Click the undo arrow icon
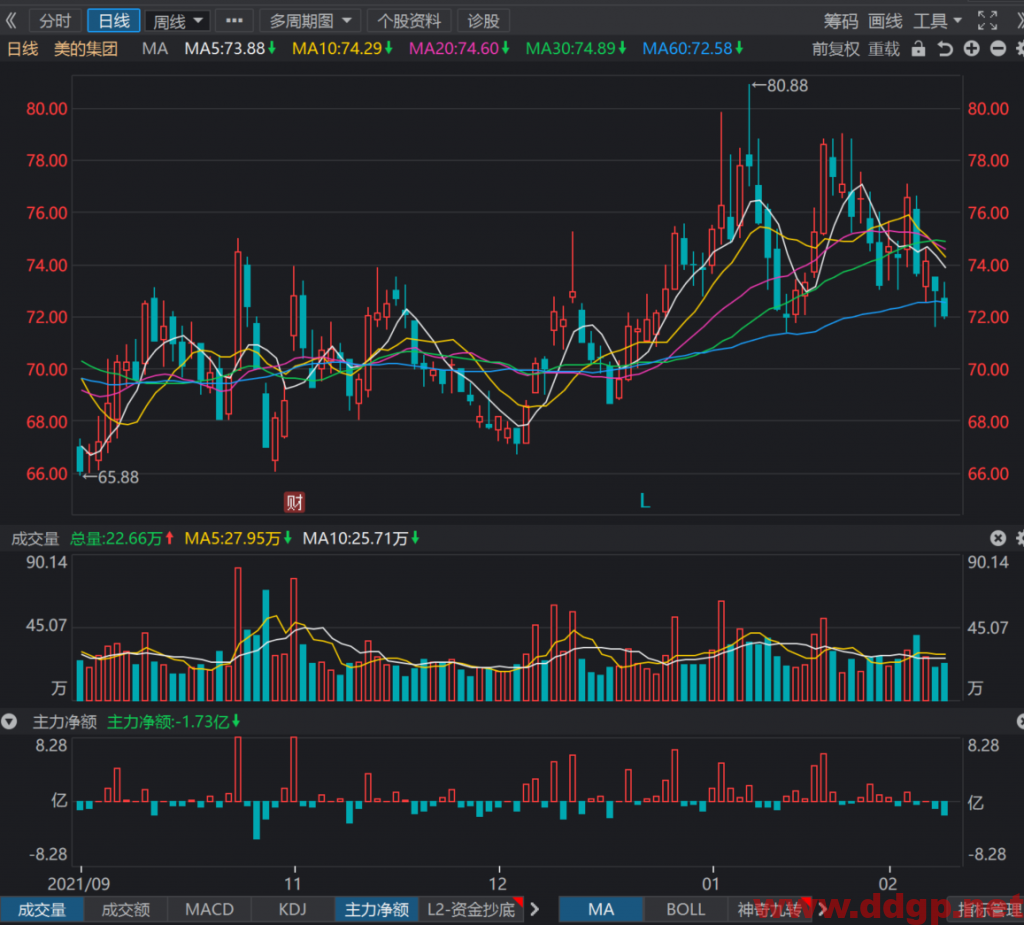The height and width of the screenshot is (925, 1024). click(x=945, y=49)
